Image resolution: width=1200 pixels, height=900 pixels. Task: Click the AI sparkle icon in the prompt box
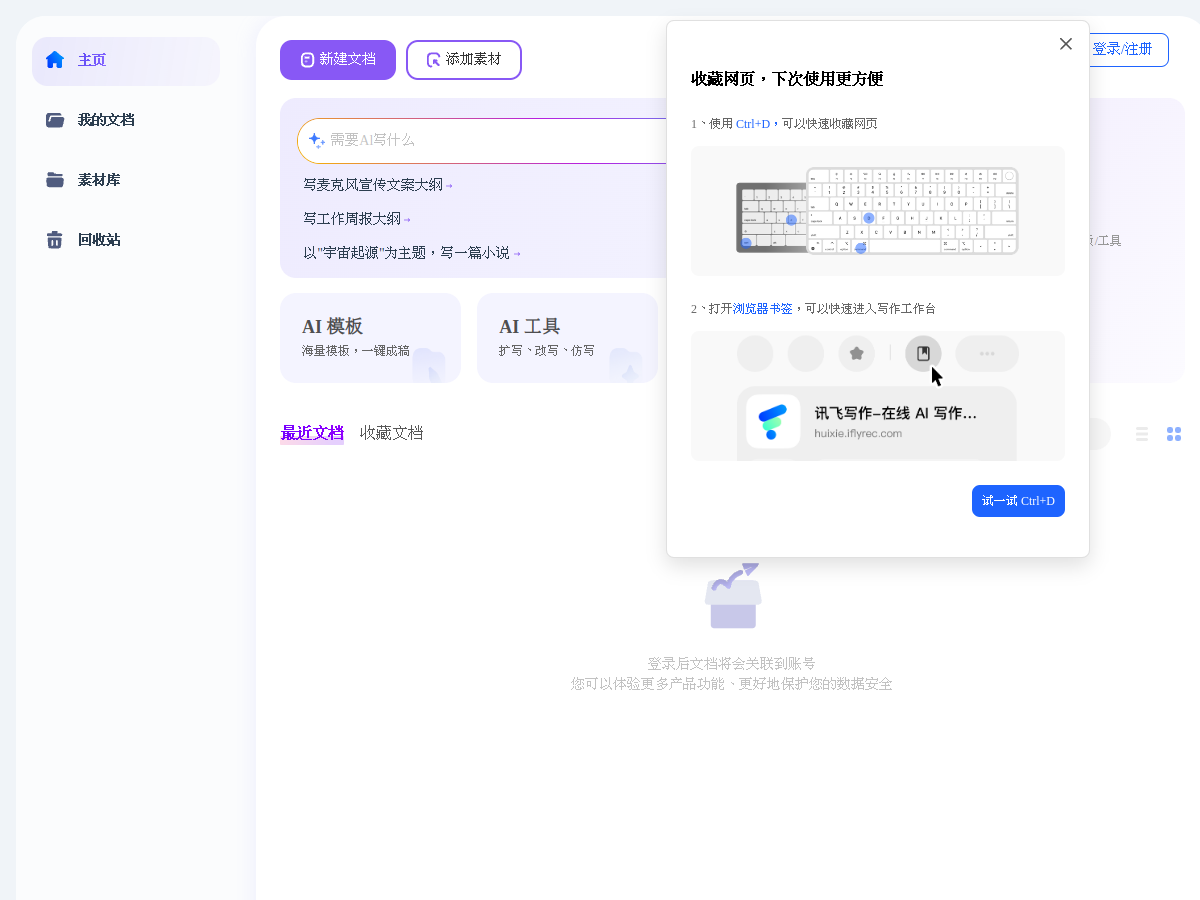(317, 140)
